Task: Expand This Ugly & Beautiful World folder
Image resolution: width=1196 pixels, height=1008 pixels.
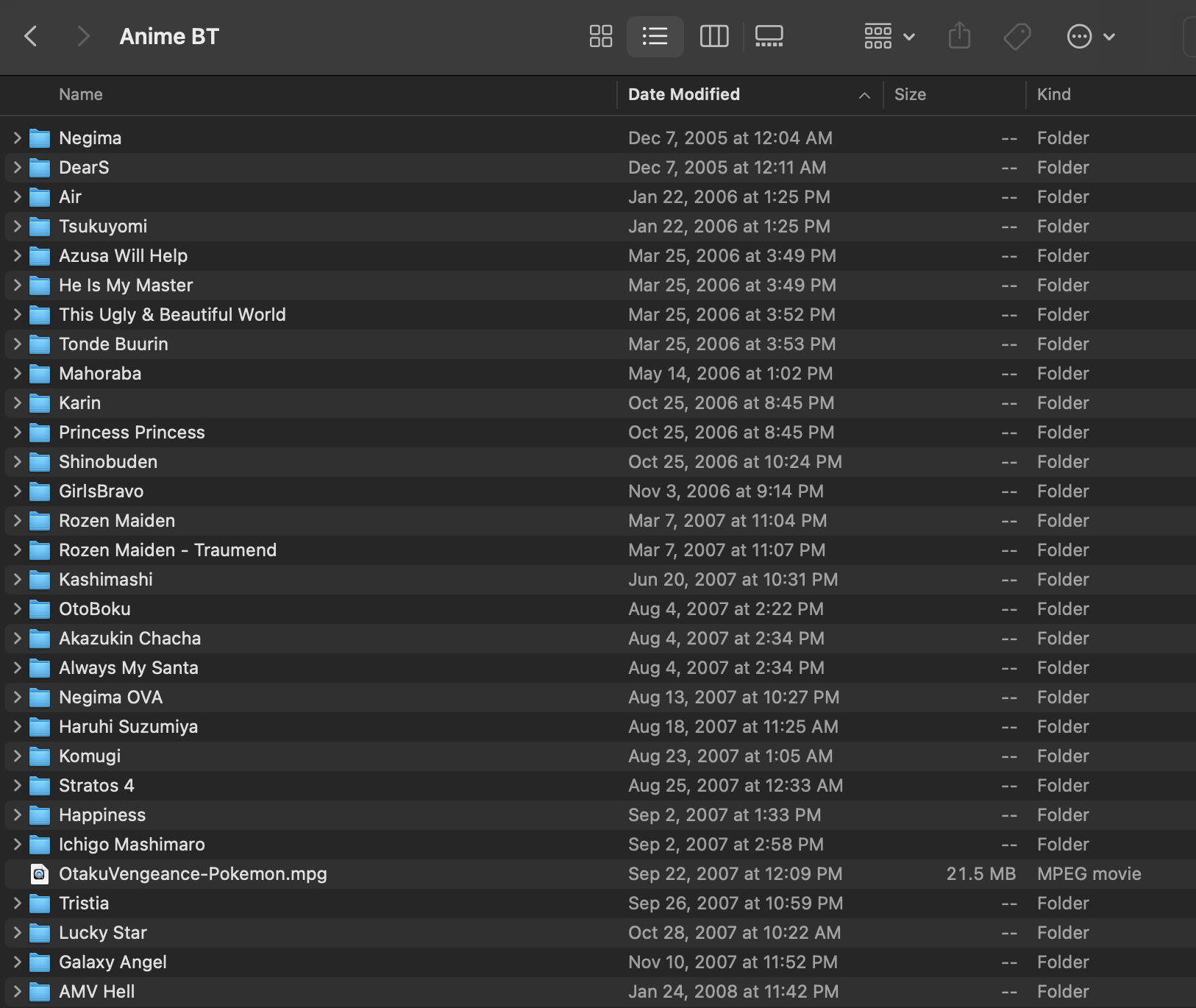Action: point(17,314)
